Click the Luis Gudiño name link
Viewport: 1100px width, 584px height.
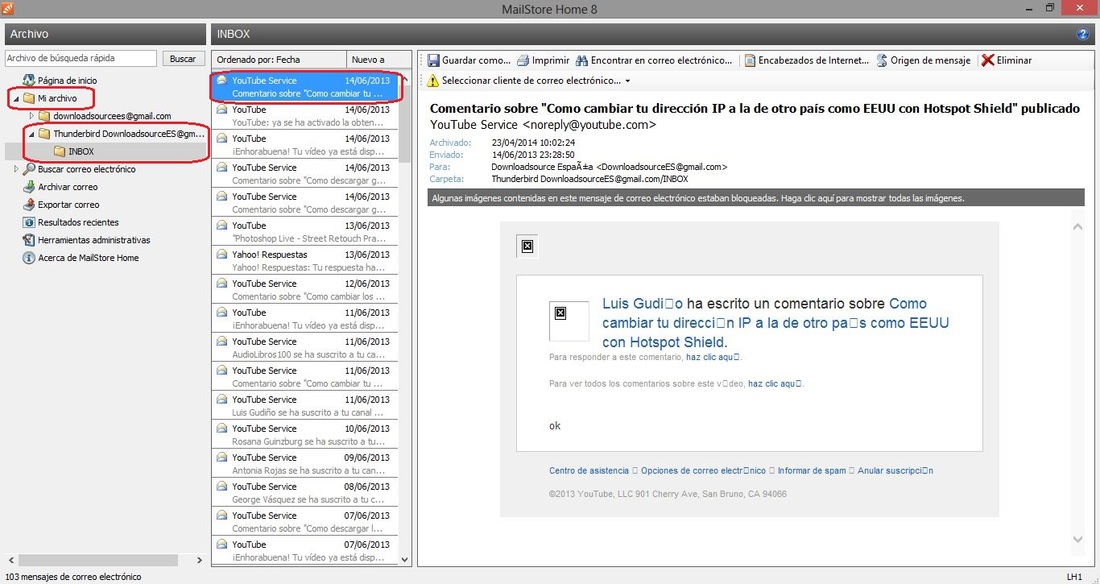tap(643, 304)
